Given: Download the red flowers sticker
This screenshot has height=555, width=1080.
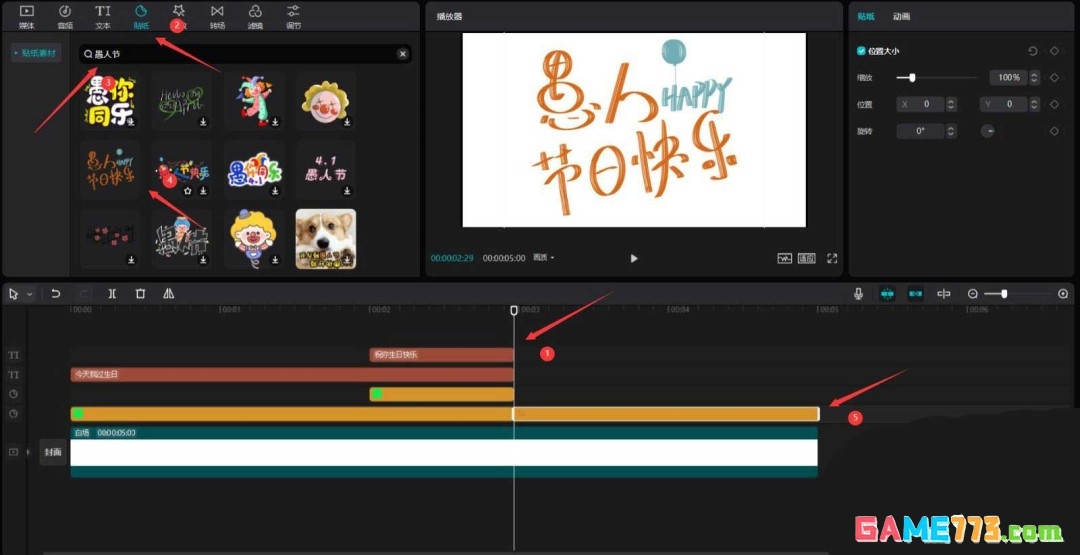Looking at the screenshot, I should 131,260.
